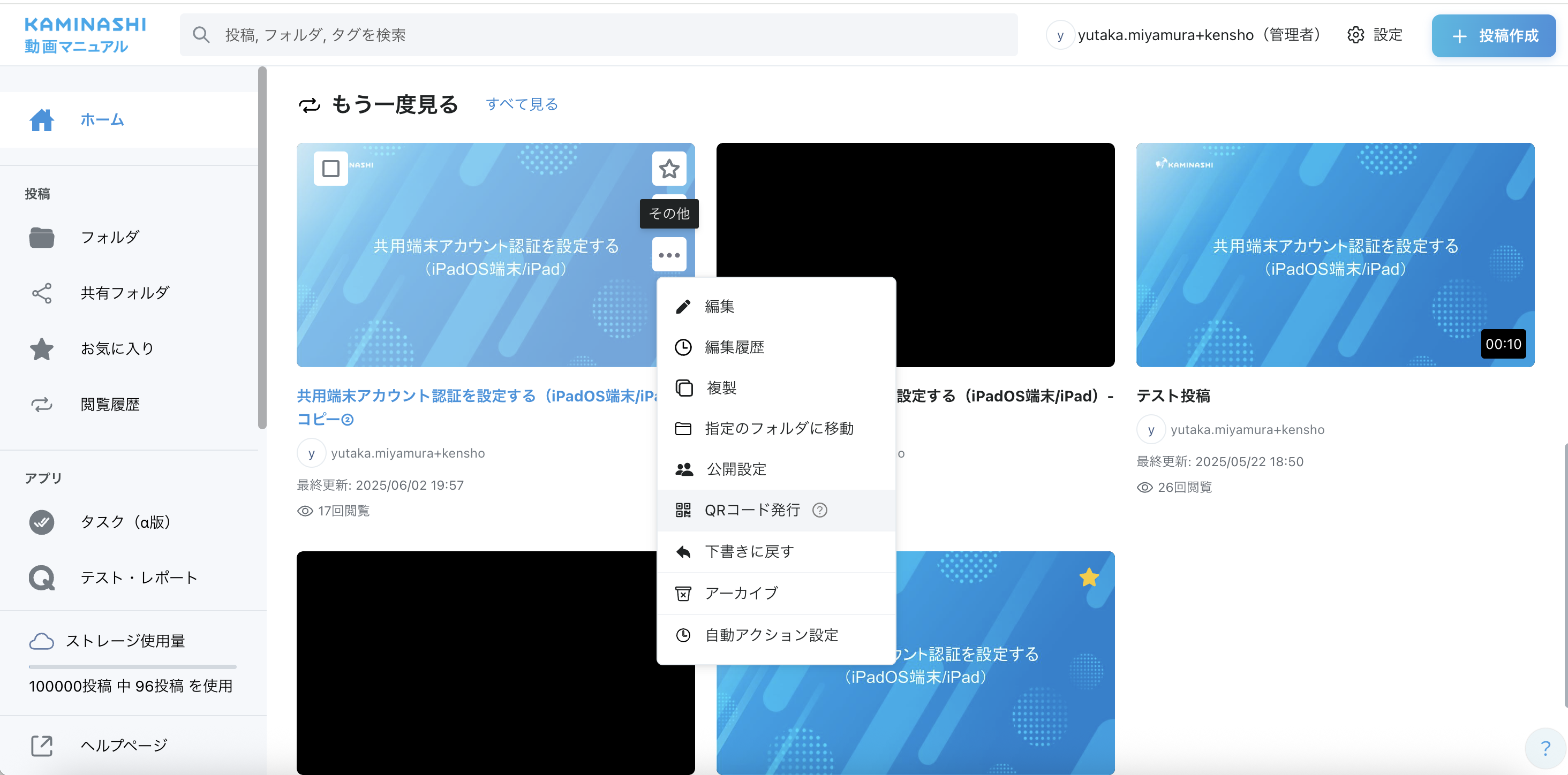Click the 共有フォルダ share icon
Screen dimensions: 1568x775
(x=41, y=293)
